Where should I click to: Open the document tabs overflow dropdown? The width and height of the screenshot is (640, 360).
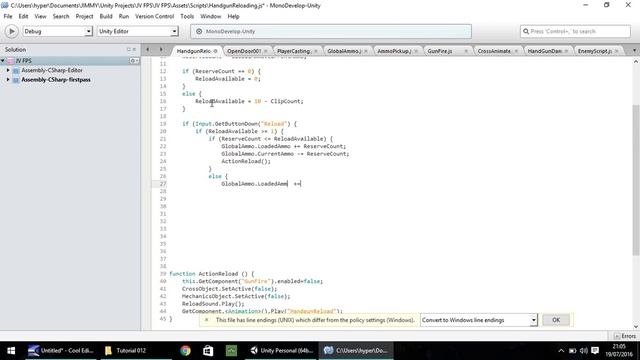634,50
